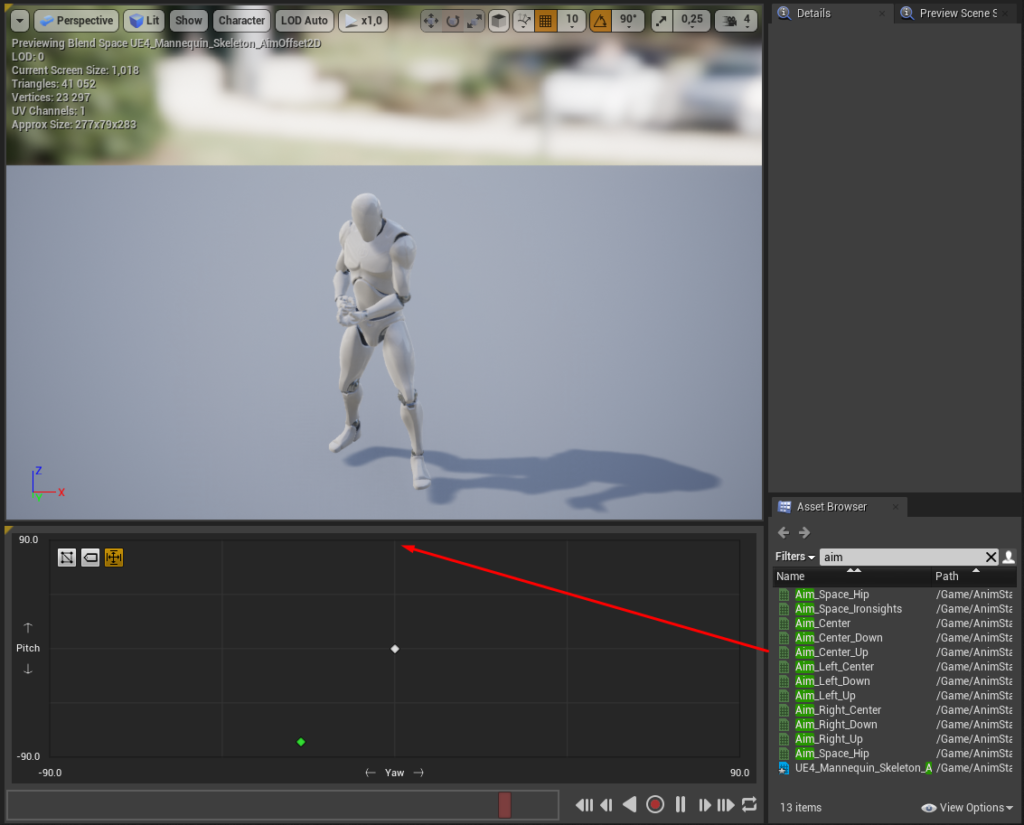Click the record button
Image resolution: width=1024 pixels, height=825 pixels.
[655, 805]
